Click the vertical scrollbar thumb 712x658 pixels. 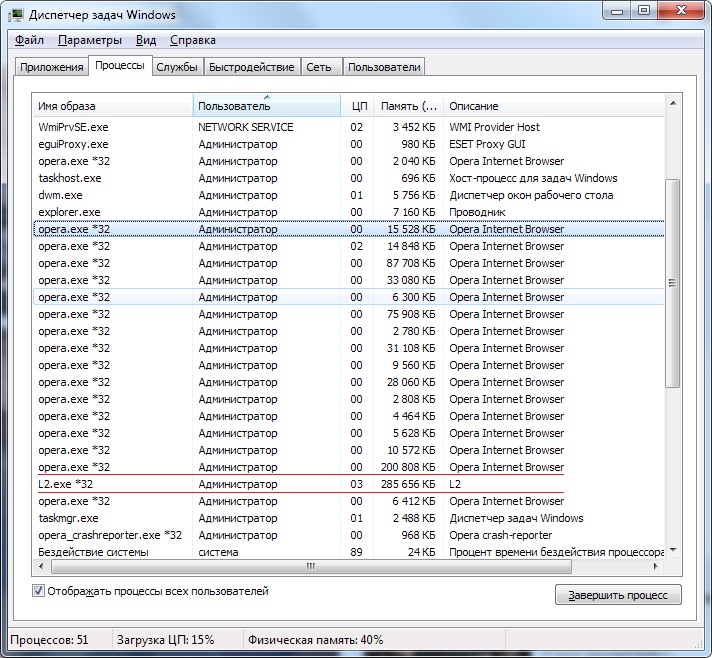[x=672, y=283]
